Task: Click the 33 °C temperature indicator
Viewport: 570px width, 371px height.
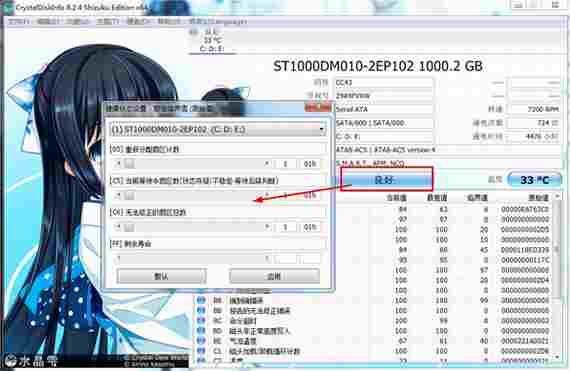Action: pyautogui.click(x=534, y=180)
